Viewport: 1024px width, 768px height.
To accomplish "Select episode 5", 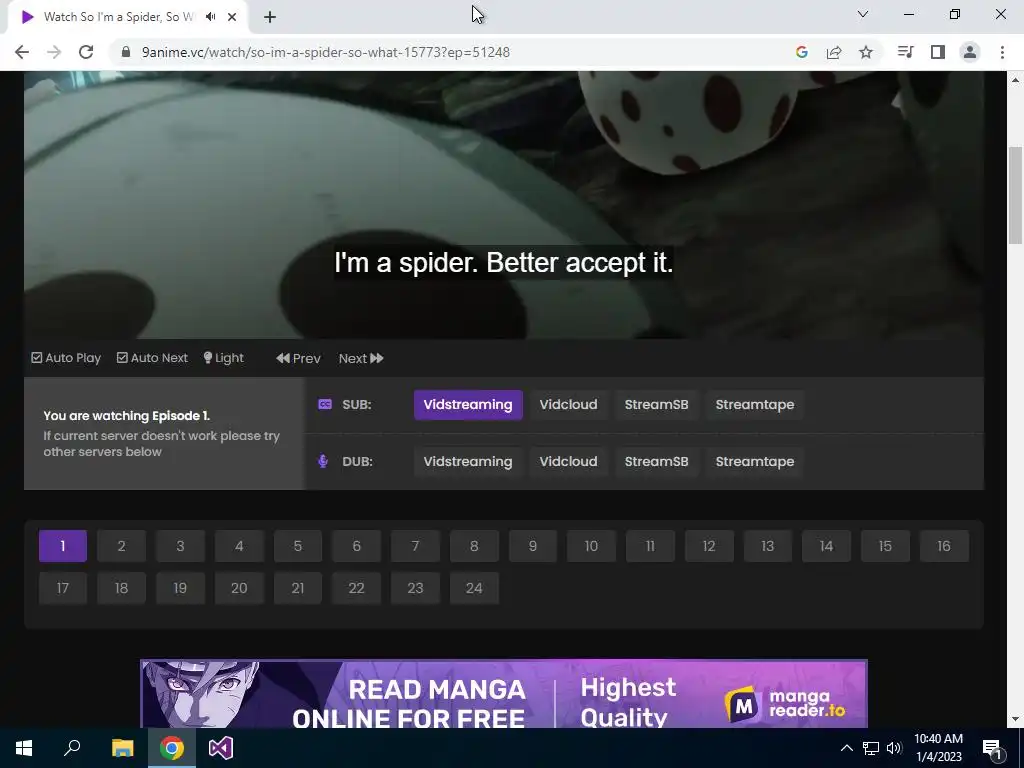I will click(x=298, y=546).
